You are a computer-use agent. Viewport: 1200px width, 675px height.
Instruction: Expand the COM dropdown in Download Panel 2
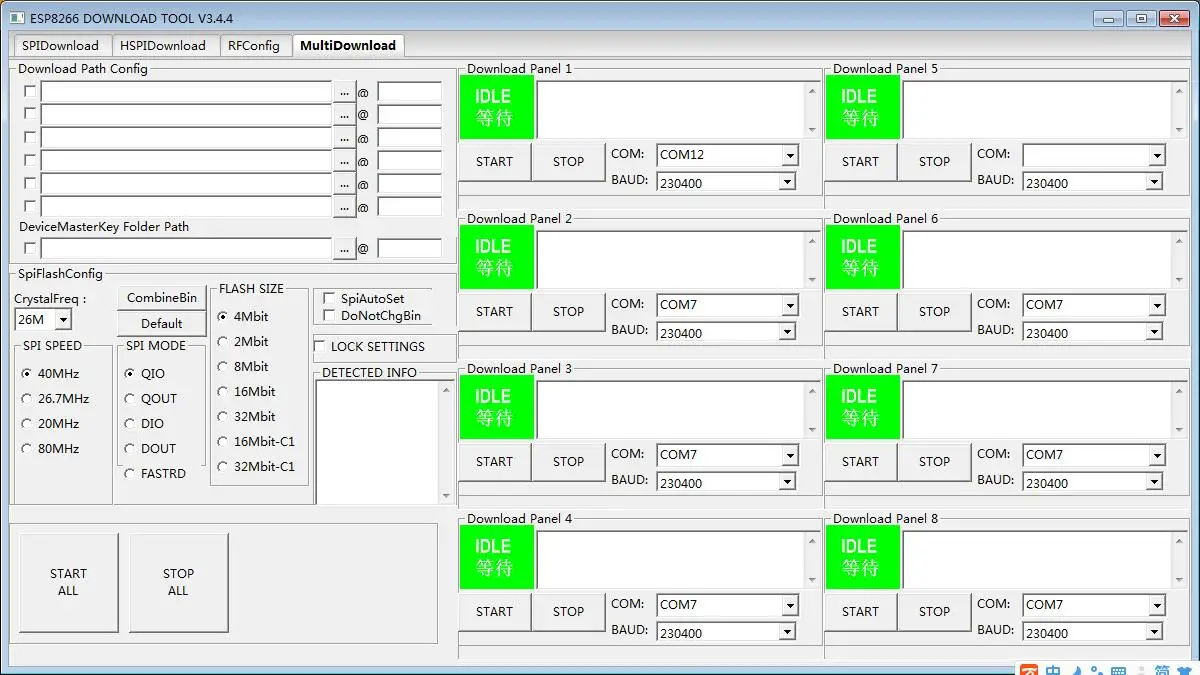[x=790, y=305]
